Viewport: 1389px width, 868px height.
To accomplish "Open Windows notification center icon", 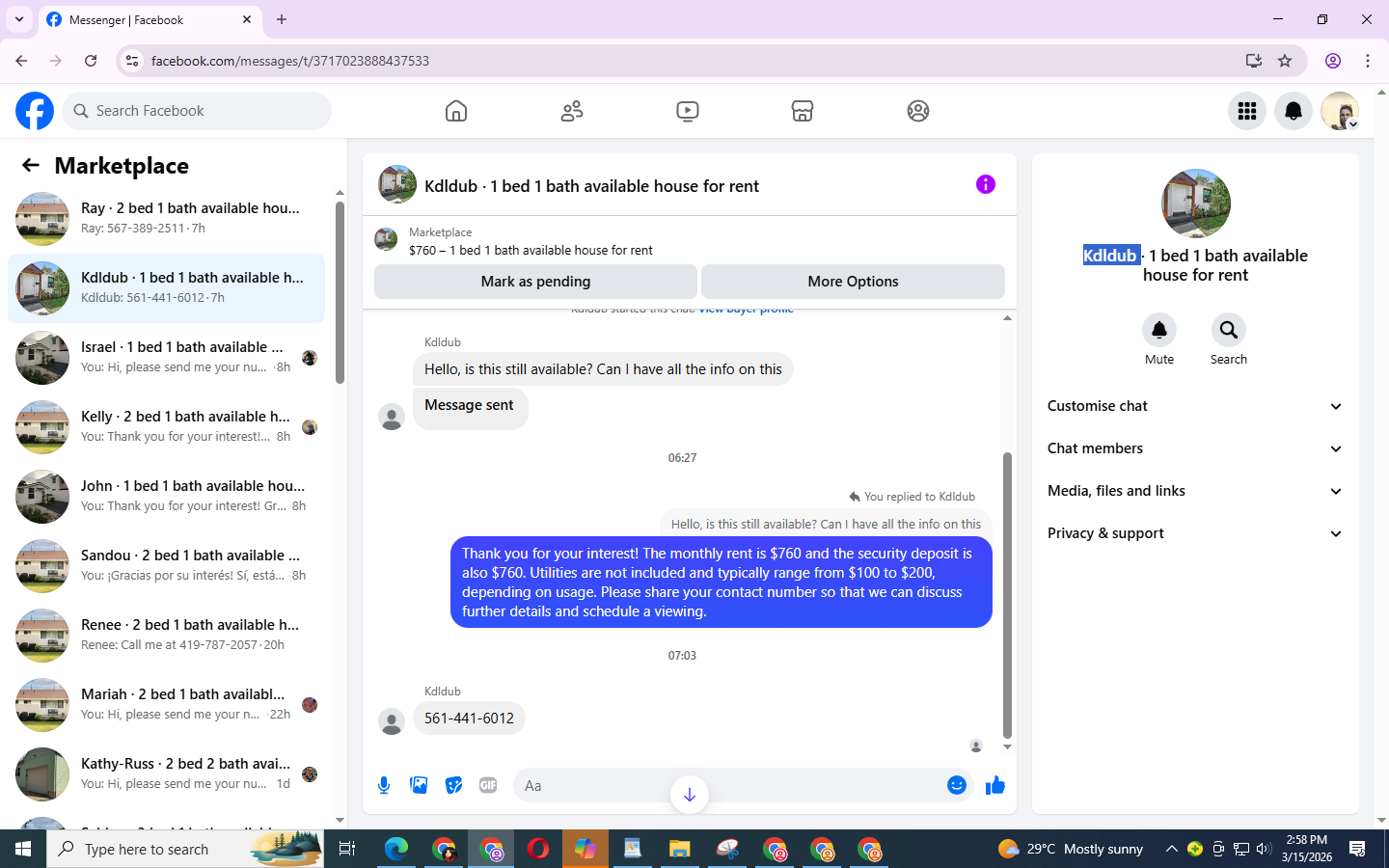I will (x=1357, y=849).
